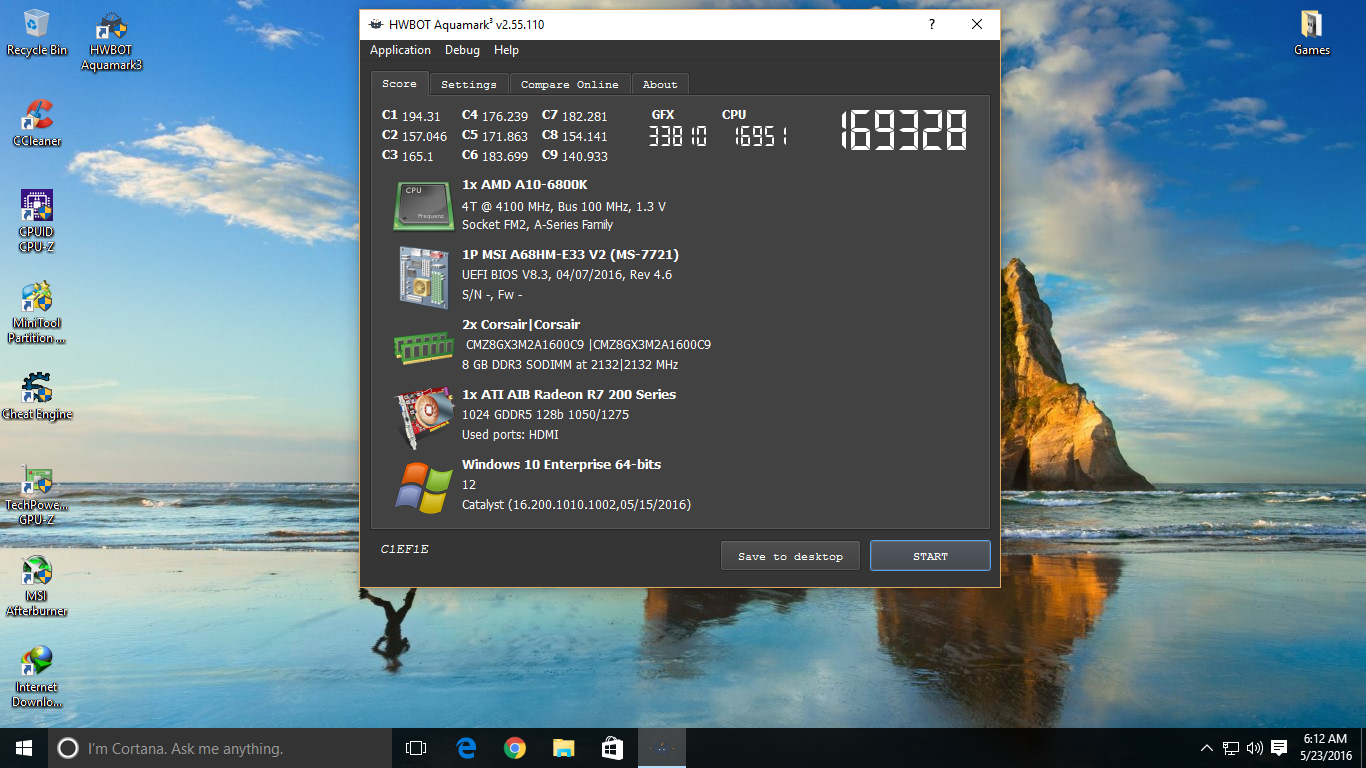The height and width of the screenshot is (768, 1366).
Task: Click the title bar question mark button
Action: [x=932, y=25]
